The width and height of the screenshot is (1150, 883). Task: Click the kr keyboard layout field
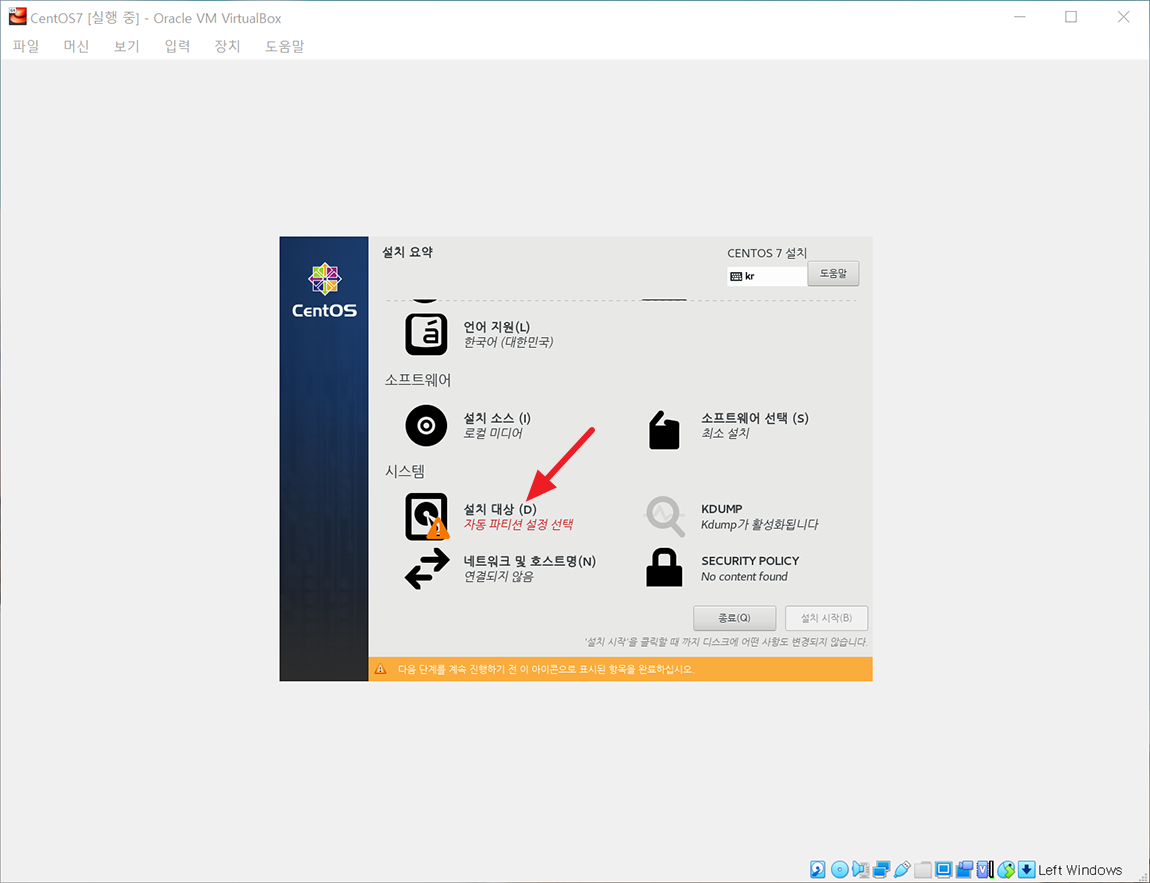tap(767, 276)
